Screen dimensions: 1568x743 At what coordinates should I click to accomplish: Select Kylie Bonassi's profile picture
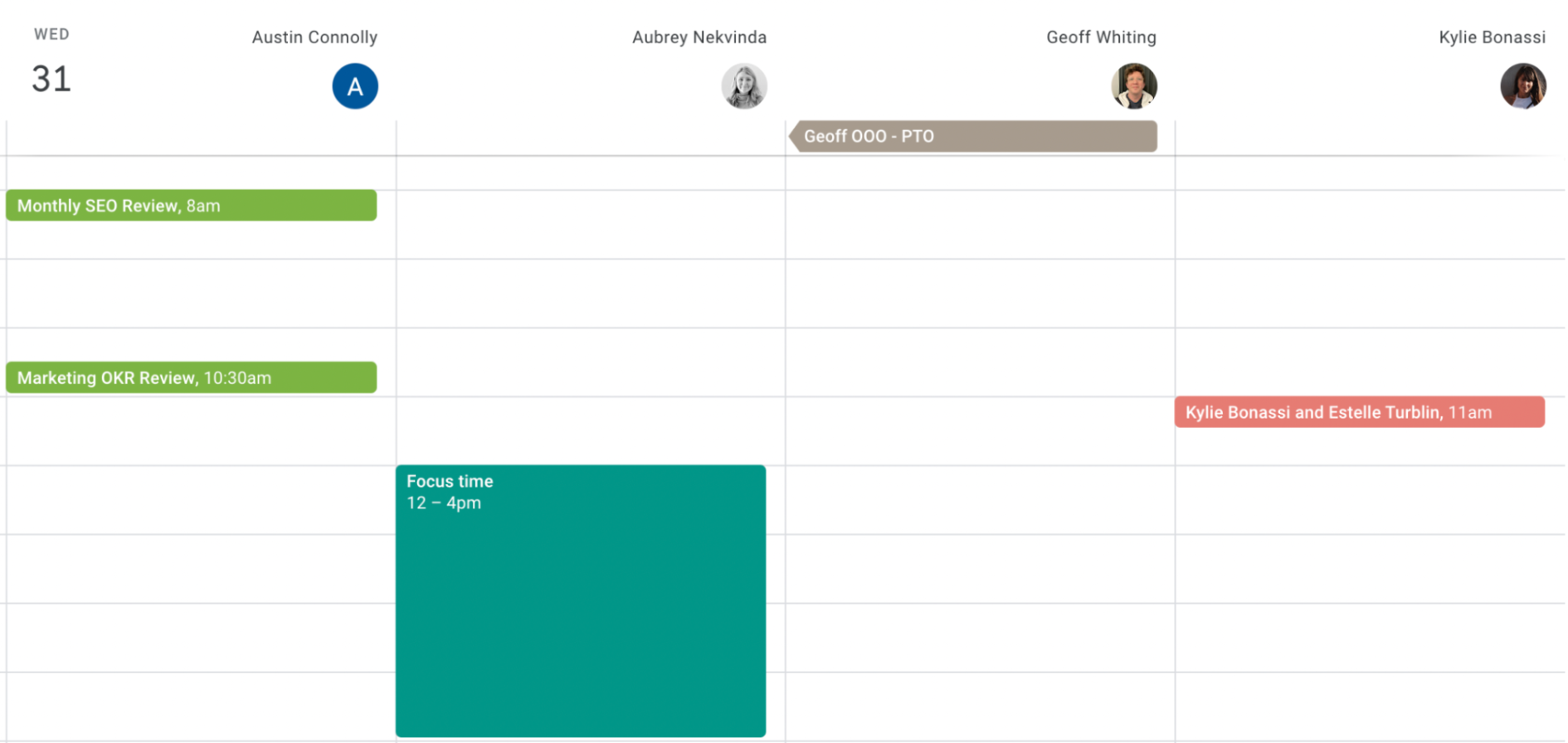click(x=1522, y=86)
